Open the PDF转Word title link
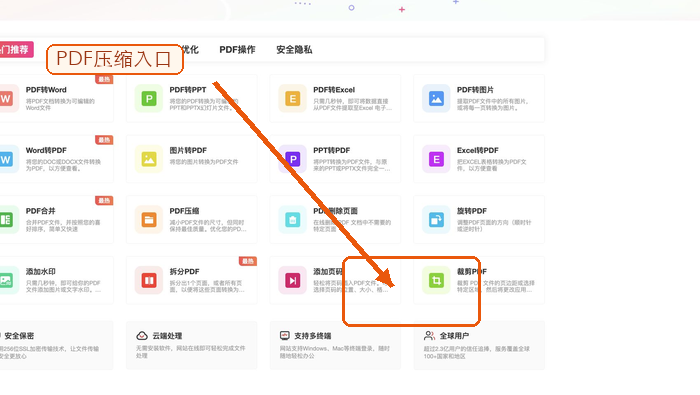700x395 pixels. pos(46,90)
